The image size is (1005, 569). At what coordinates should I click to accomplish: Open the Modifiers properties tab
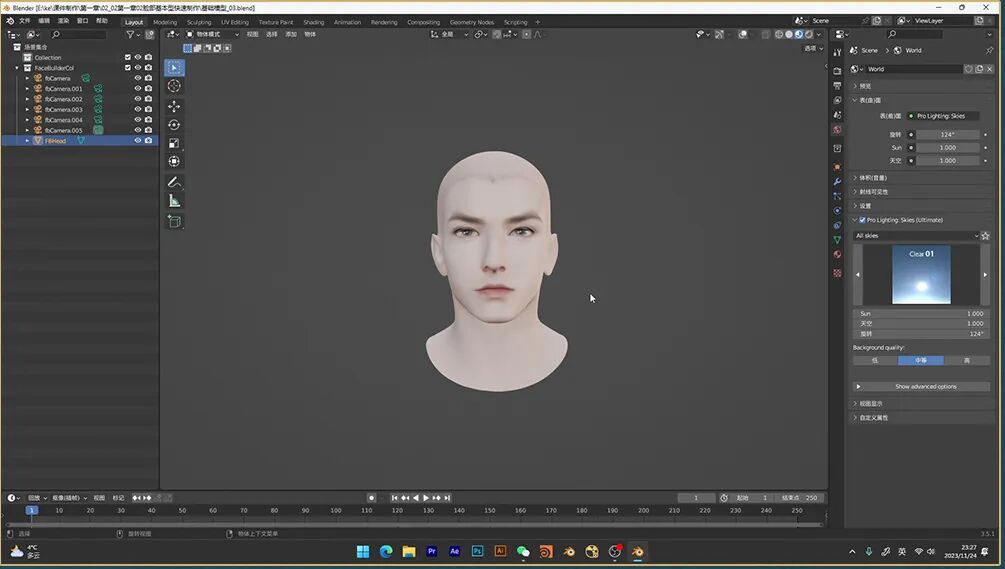[x=837, y=181]
